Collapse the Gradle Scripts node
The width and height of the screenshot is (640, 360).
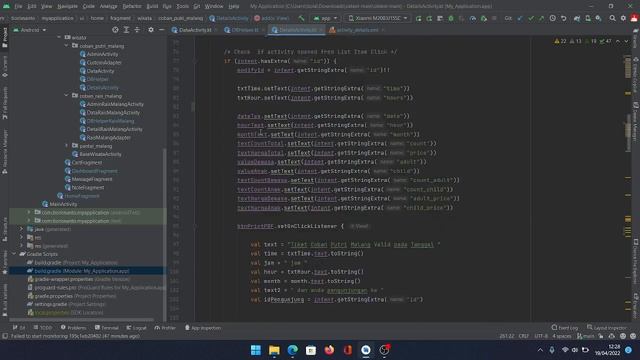(x=14, y=254)
